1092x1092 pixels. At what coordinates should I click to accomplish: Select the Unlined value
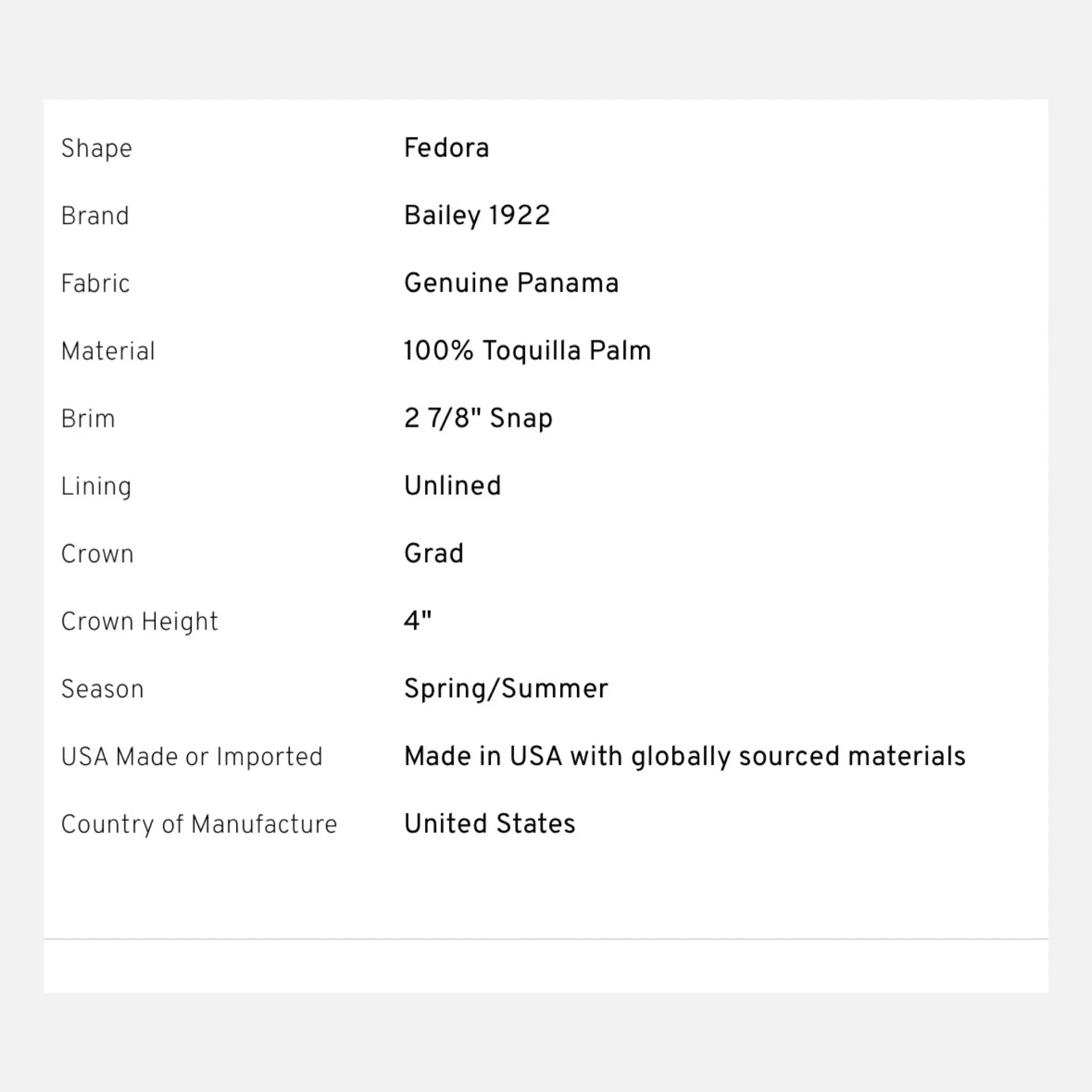tap(453, 486)
